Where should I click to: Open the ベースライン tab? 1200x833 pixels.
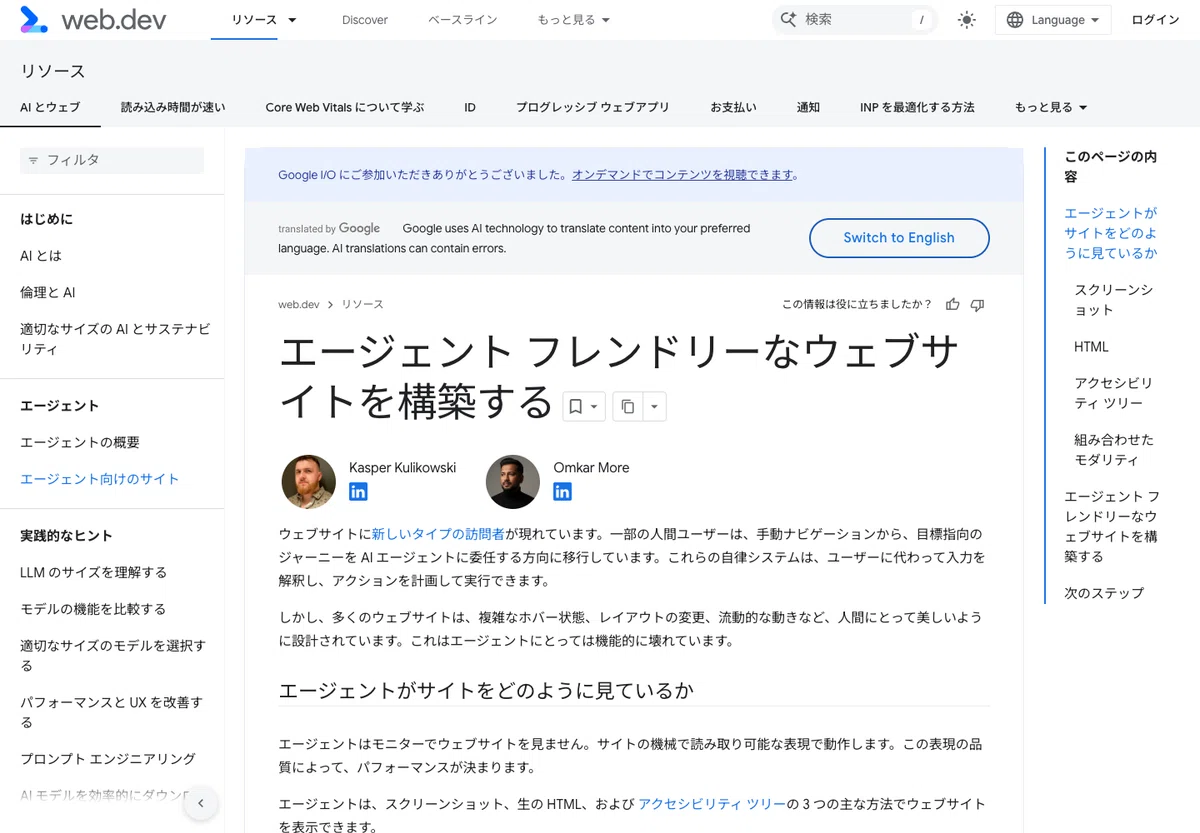point(462,20)
